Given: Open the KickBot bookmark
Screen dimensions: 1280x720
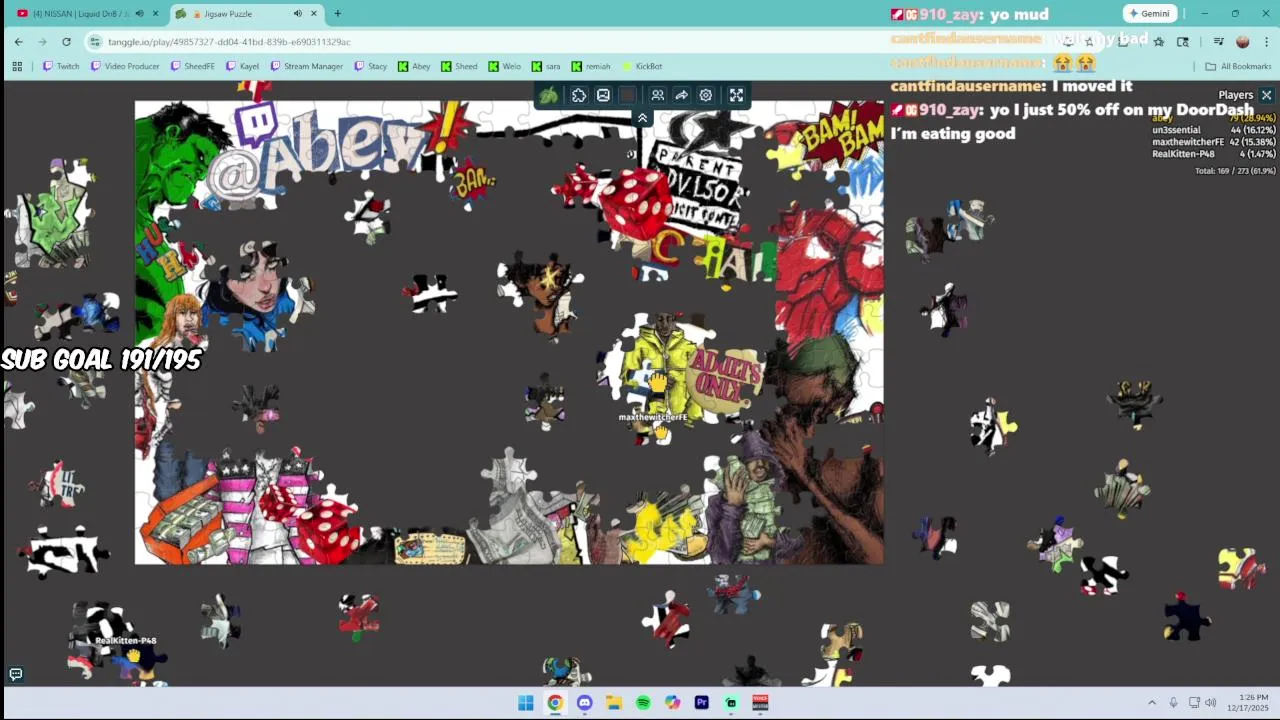Looking at the screenshot, I should coord(642,66).
